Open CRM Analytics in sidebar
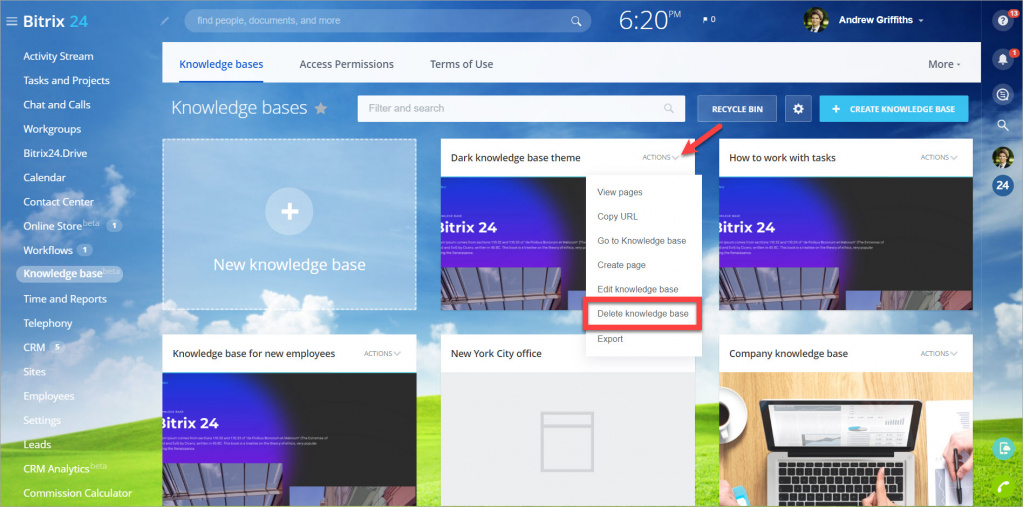The width and height of the screenshot is (1023, 507). (56, 469)
